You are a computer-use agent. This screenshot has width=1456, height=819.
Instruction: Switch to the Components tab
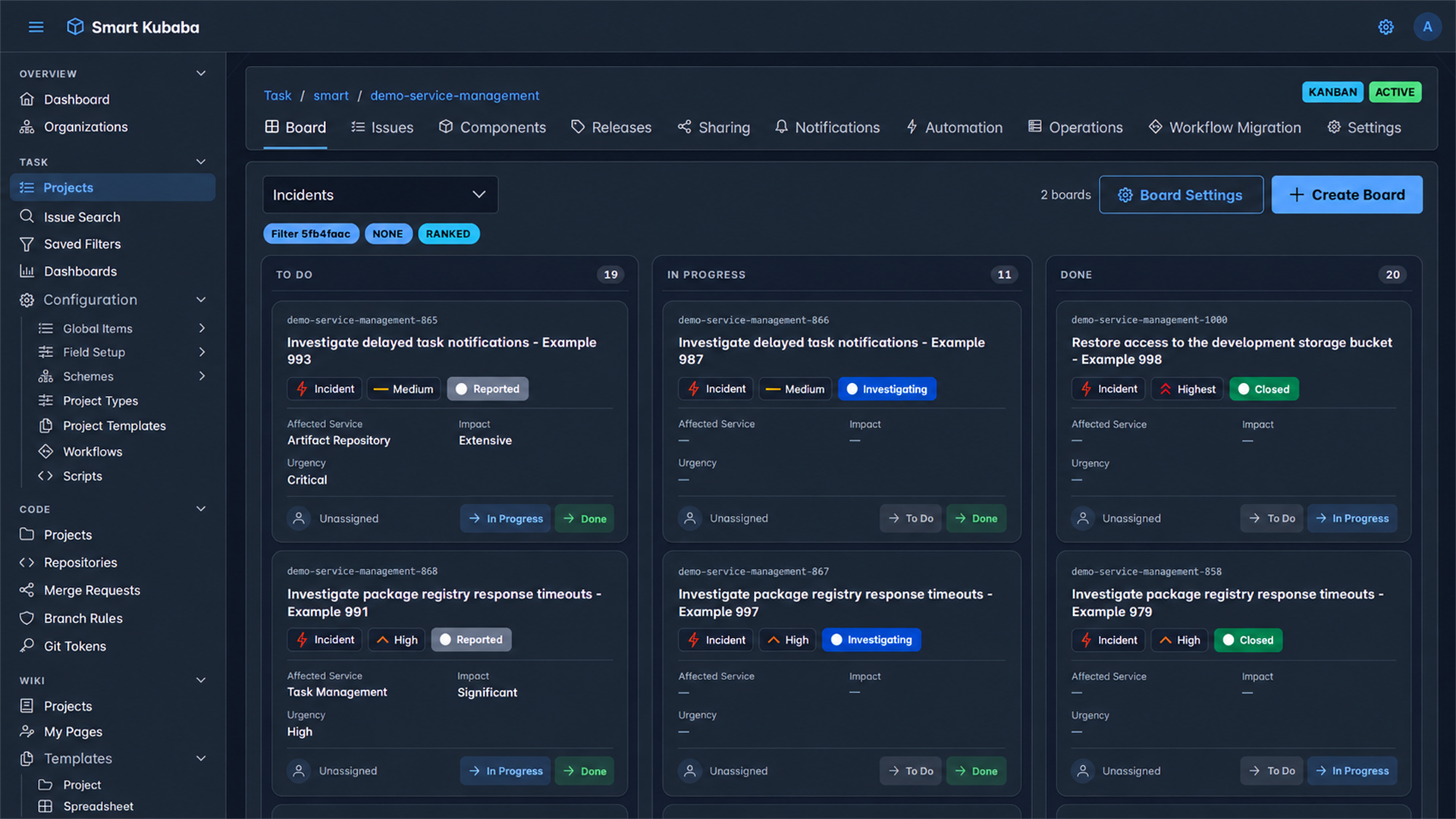pos(492,127)
